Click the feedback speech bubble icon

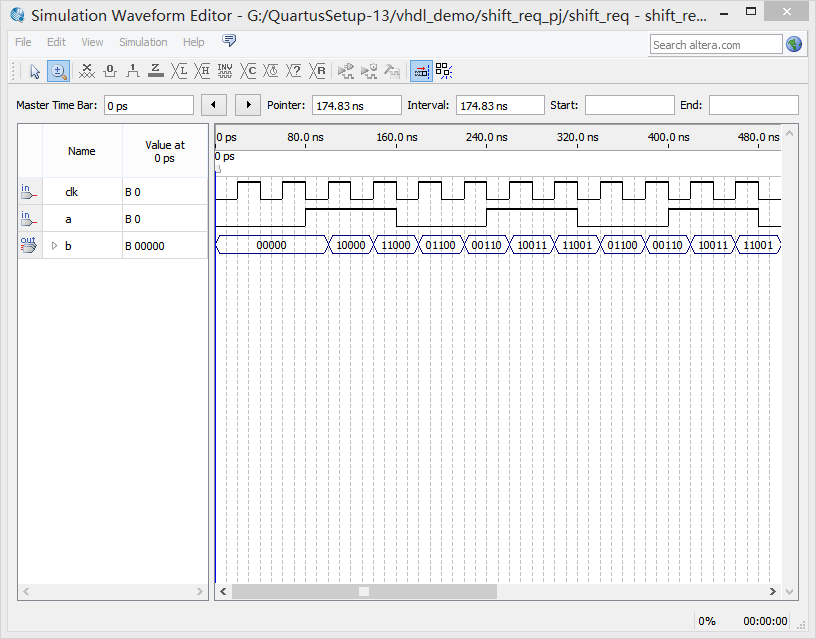pyautogui.click(x=229, y=41)
